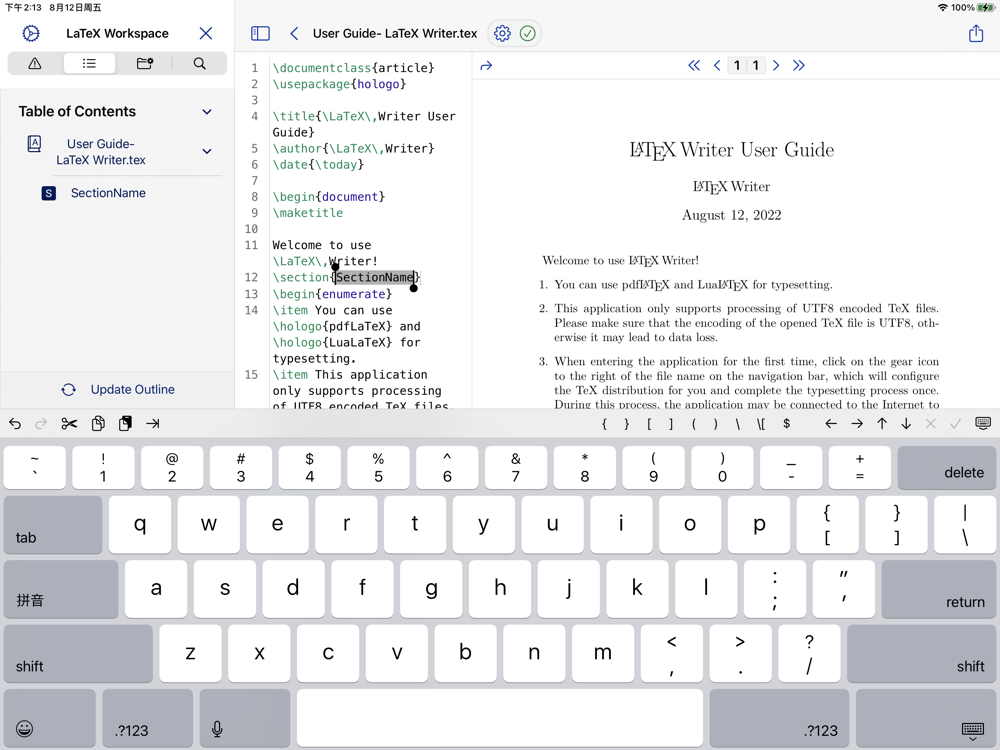Tap the share export icon
Image resolution: width=1000 pixels, height=750 pixels.
coord(976,33)
